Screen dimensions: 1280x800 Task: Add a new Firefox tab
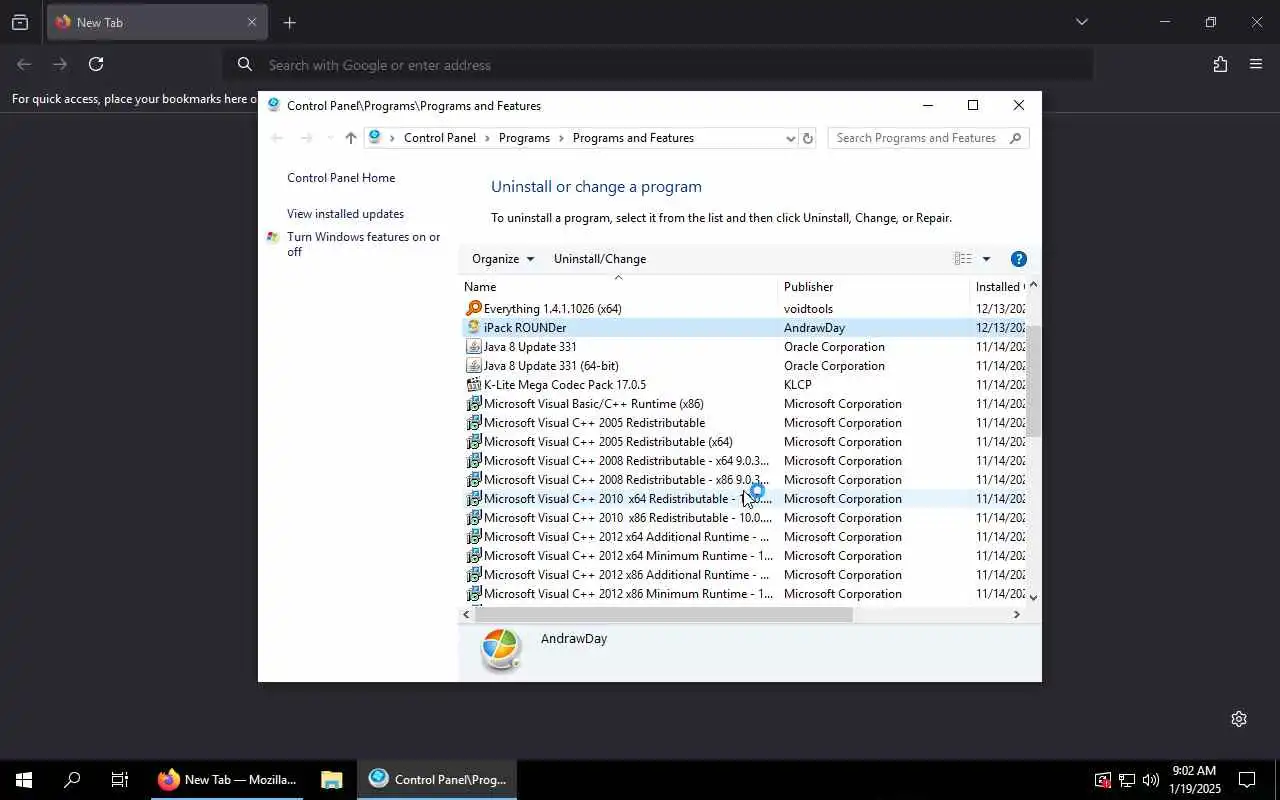(289, 22)
